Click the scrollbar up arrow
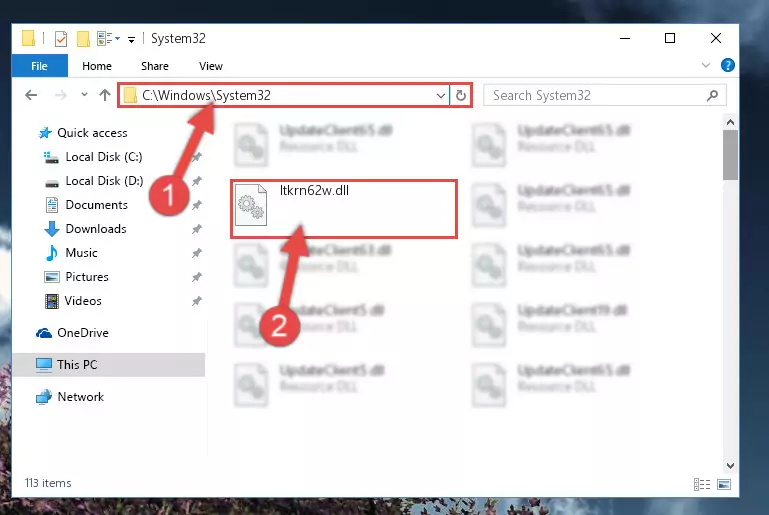This screenshot has width=769, height=515. 730,122
